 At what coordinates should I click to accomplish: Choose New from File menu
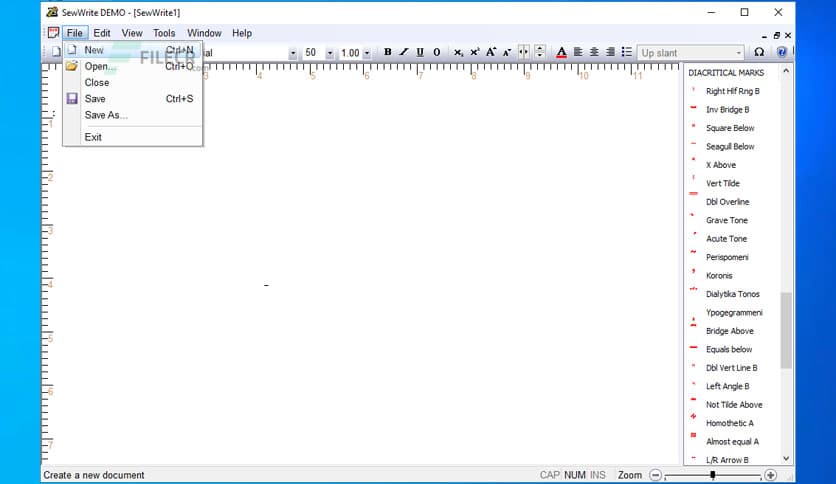pyautogui.click(x=133, y=50)
